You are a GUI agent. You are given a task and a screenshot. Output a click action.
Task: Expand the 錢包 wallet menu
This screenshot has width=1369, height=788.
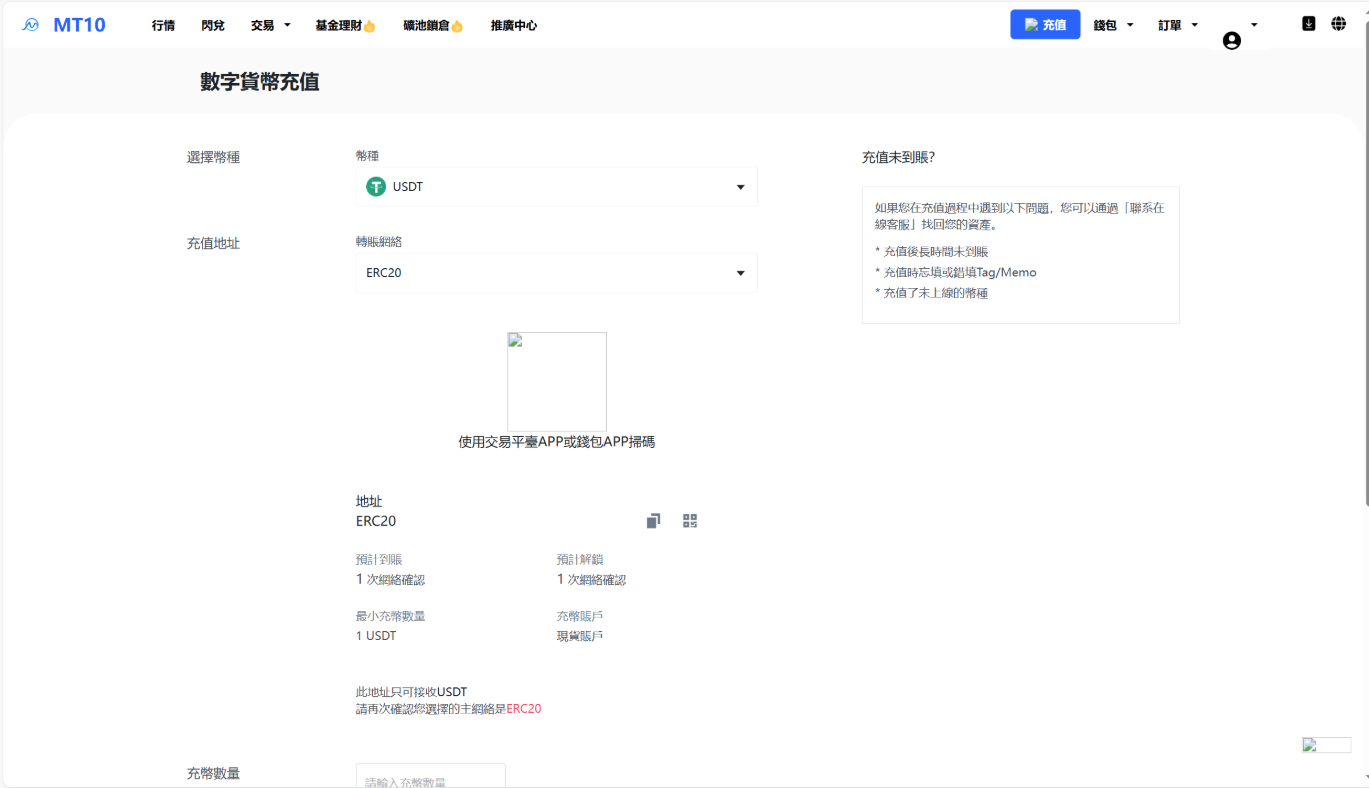tap(1113, 25)
